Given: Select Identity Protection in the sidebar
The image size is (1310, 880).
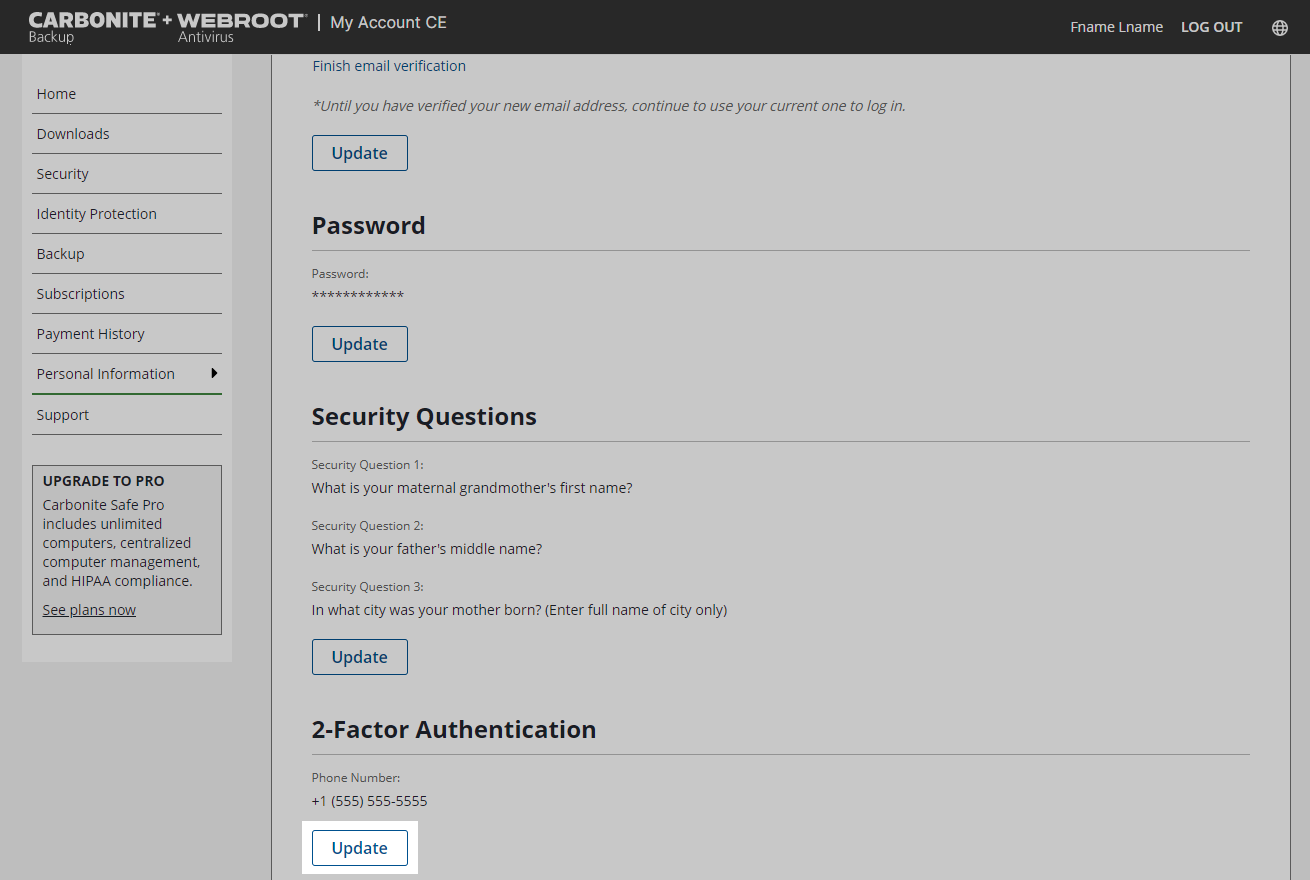Looking at the screenshot, I should [97, 214].
